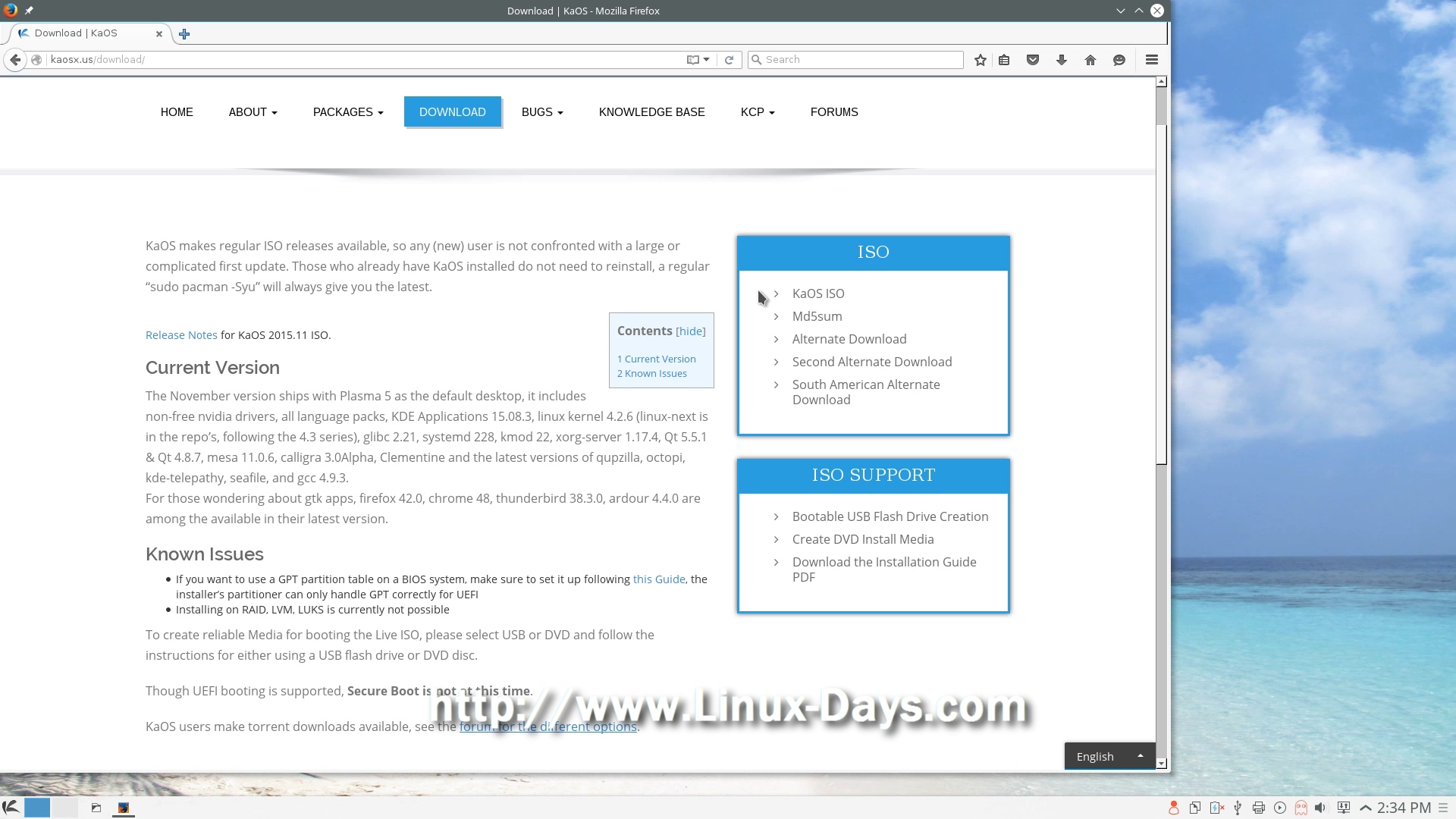The height and width of the screenshot is (819, 1456).
Task: Jump to 2 Known Issues
Action: (652, 374)
